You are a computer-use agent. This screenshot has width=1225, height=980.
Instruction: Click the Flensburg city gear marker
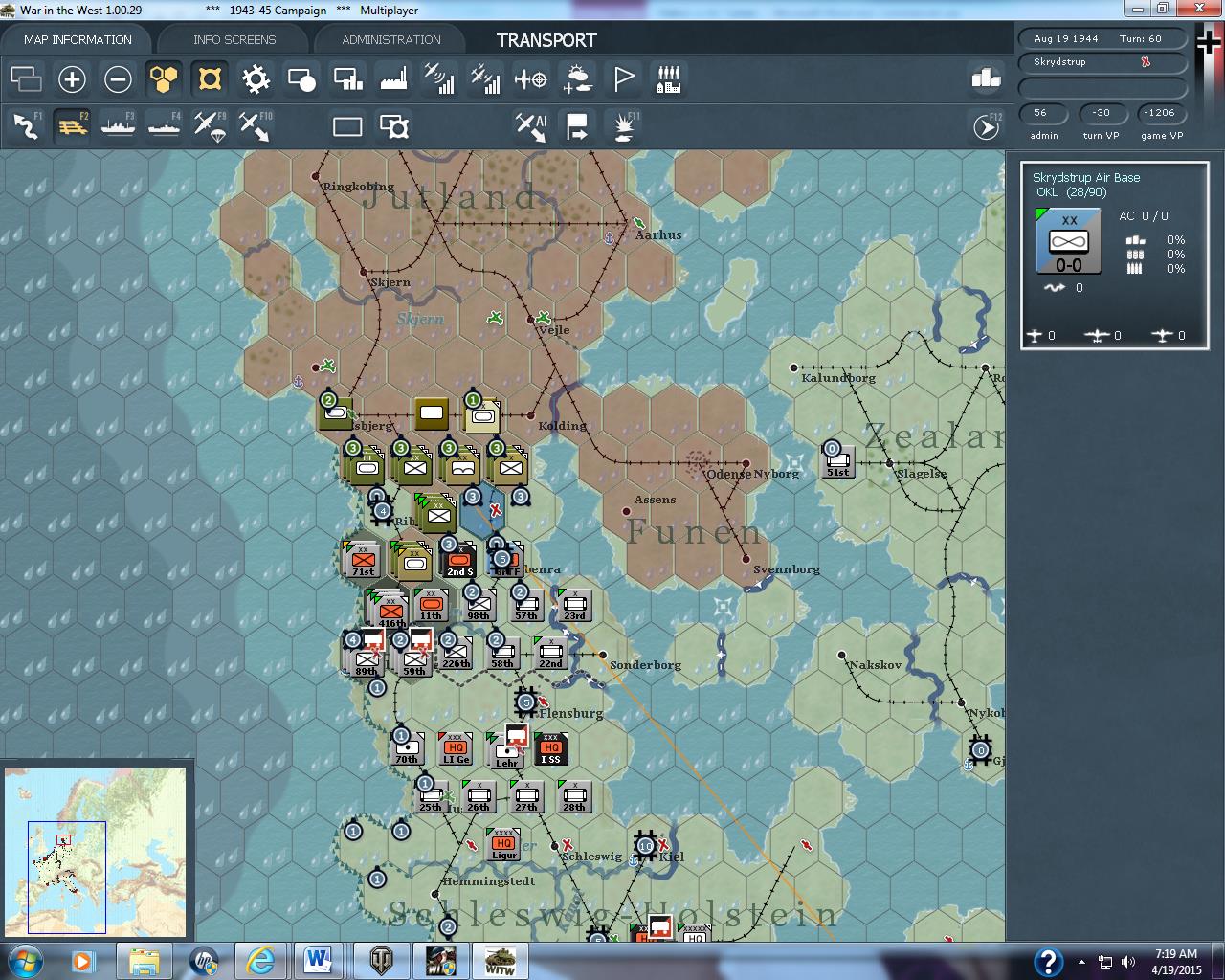click(x=525, y=702)
